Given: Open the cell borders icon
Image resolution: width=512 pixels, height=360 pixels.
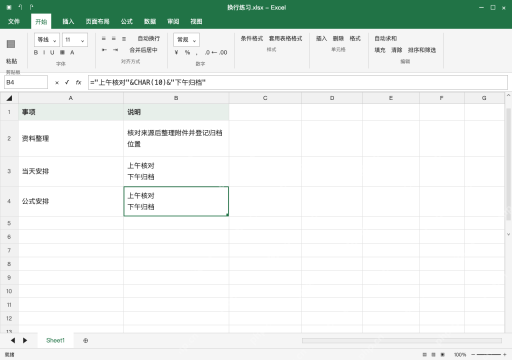Looking at the screenshot, I should pos(62,52).
